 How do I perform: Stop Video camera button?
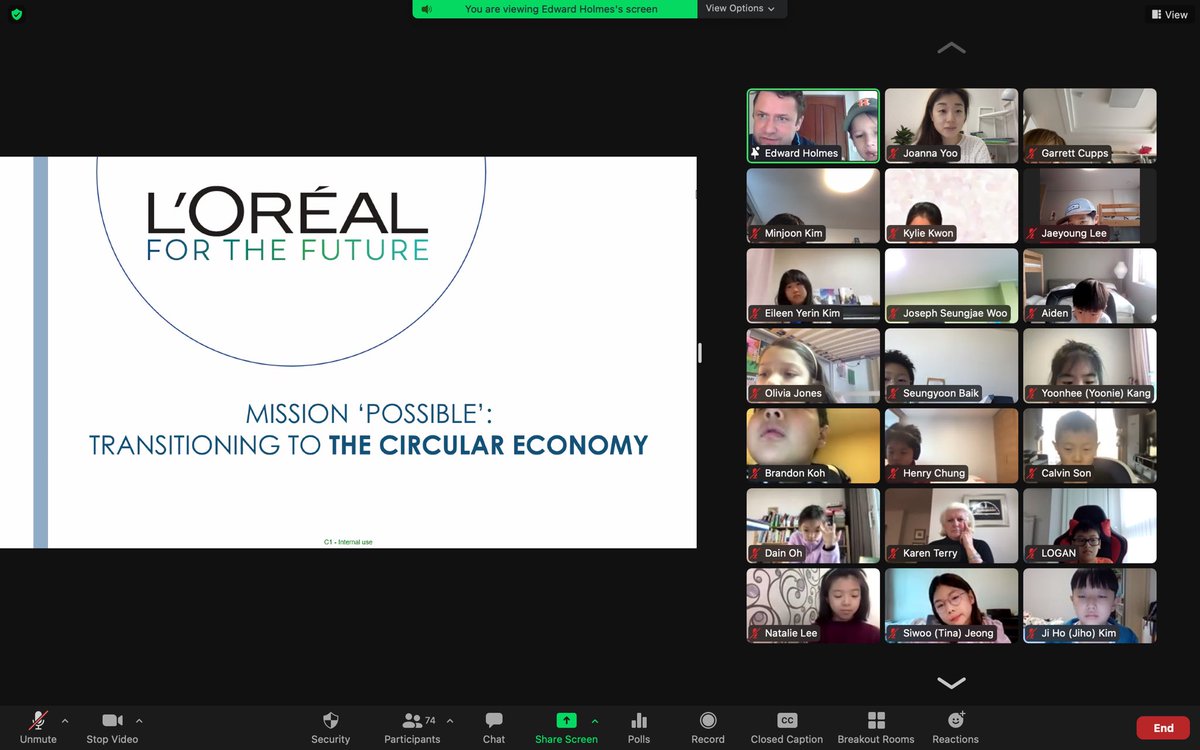tap(112, 727)
